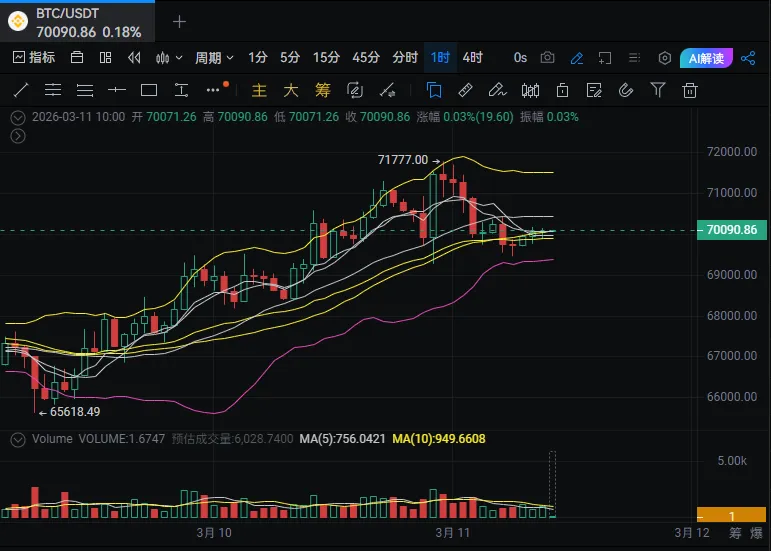This screenshot has height=551, width=771.
Task: Click the fullscreen/expand selection icon
Action: point(605,58)
